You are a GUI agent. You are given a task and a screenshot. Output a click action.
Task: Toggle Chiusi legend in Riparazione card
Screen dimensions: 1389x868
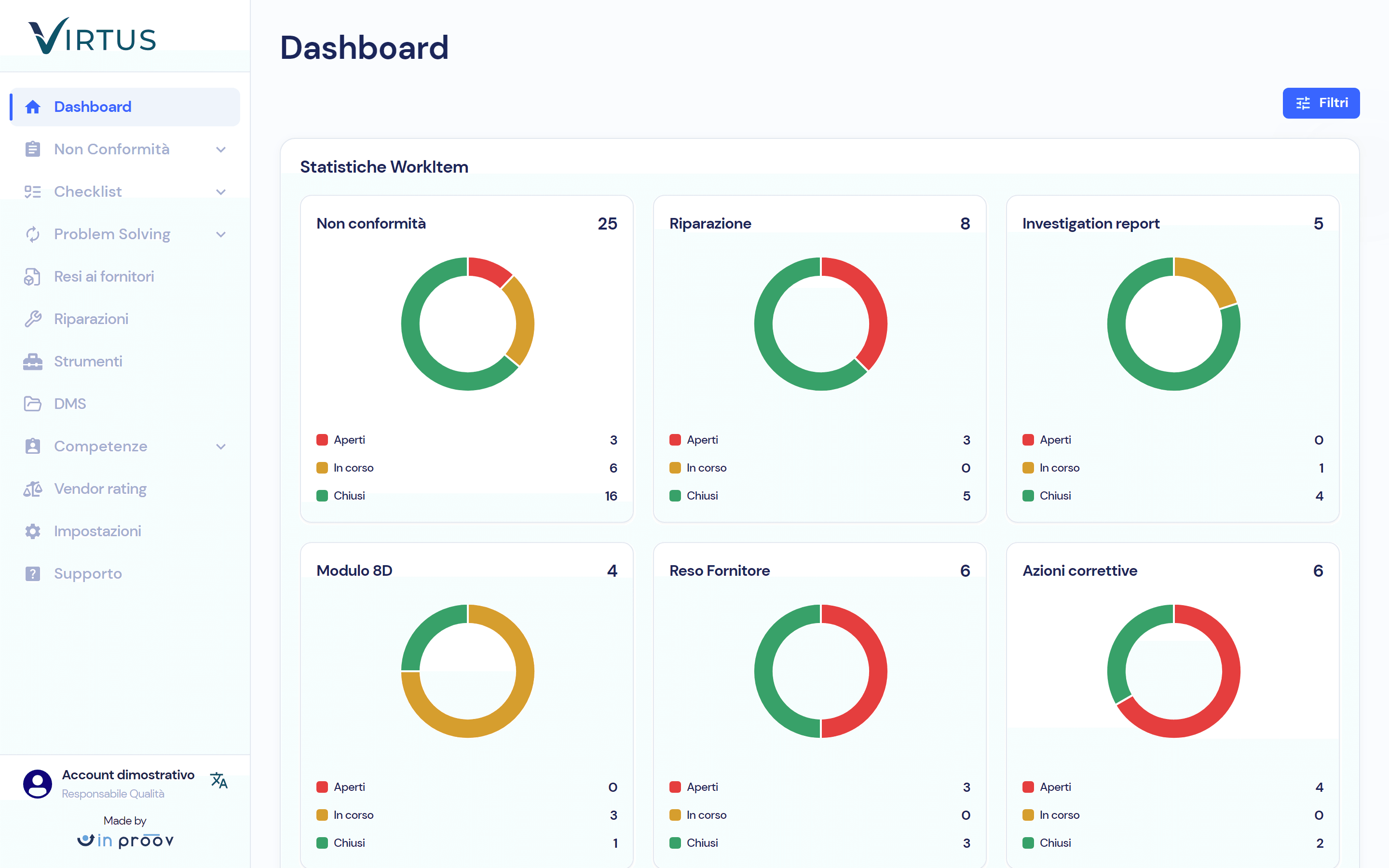tap(694, 496)
